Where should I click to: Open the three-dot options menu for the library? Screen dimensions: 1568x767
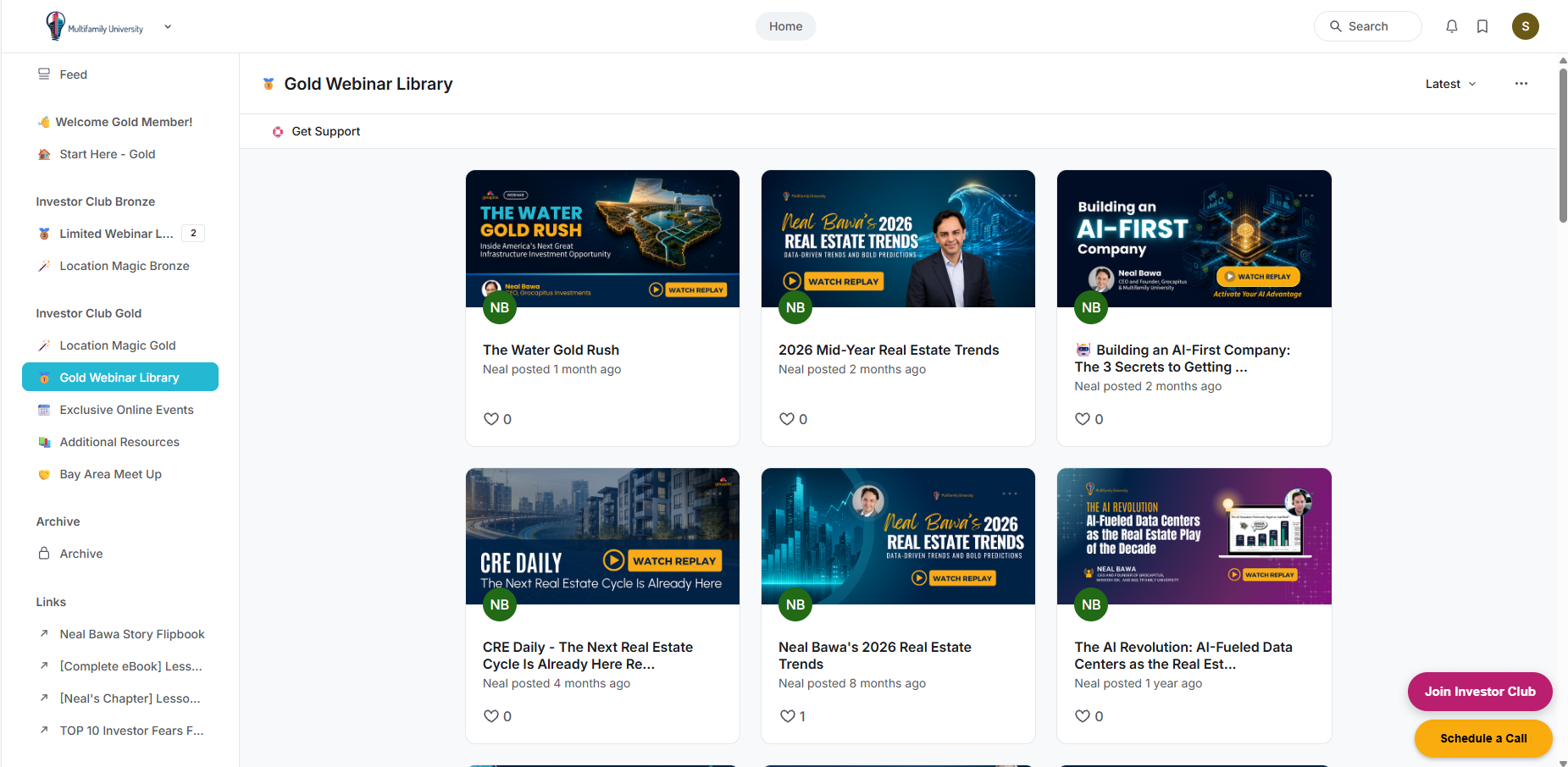pos(1521,84)
